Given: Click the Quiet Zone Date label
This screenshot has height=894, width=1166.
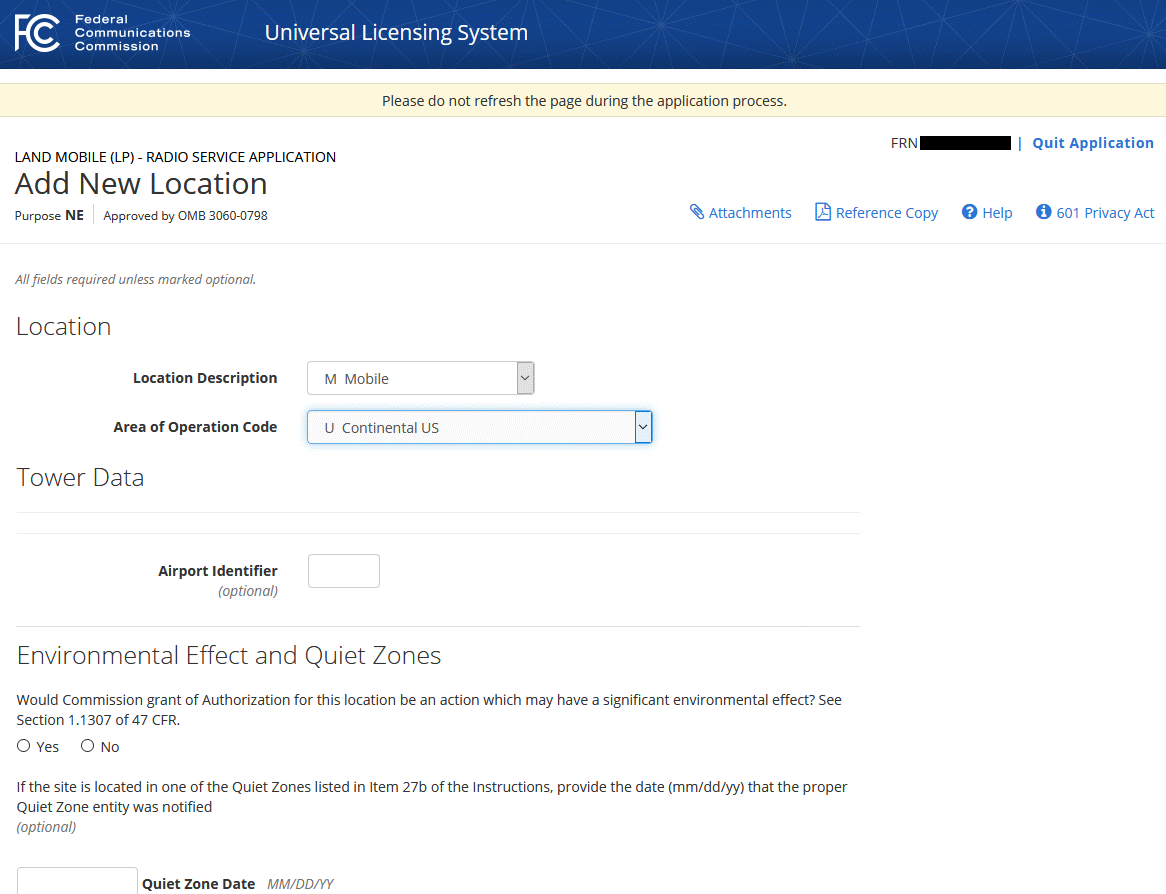Looking at the screenshot, I should point(199,884).
